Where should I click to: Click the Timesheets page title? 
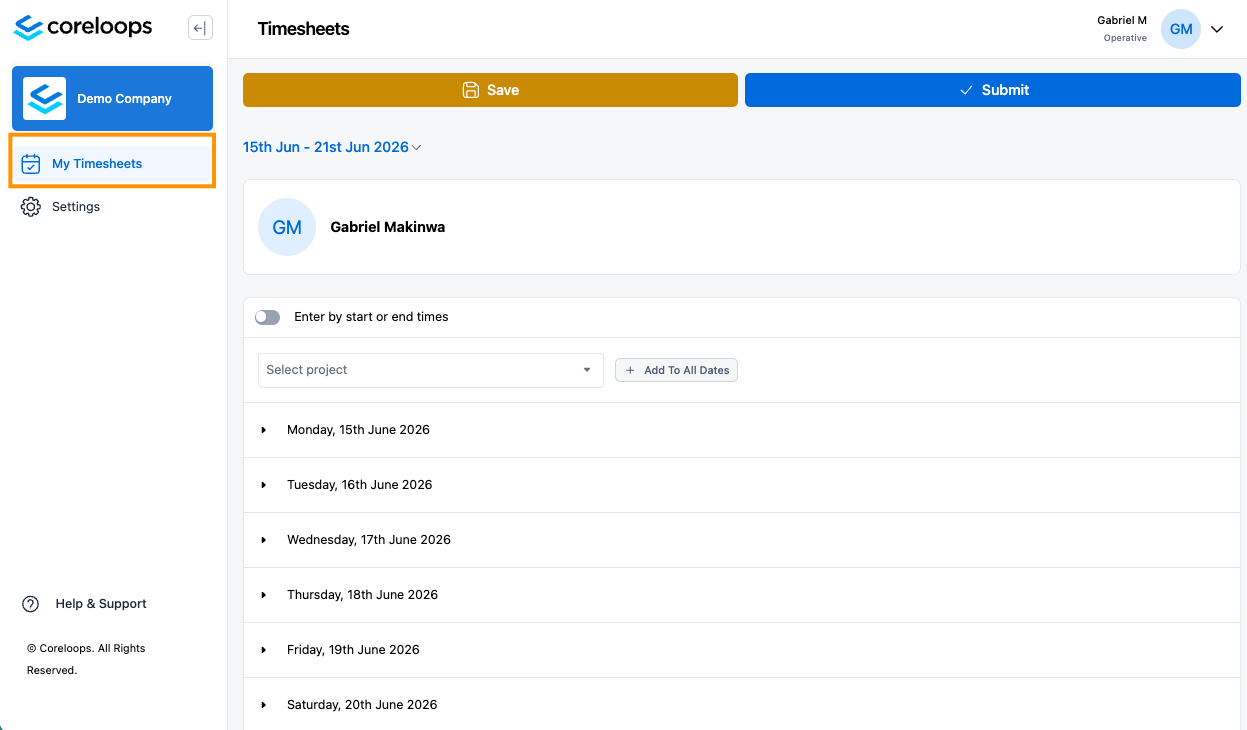[304, 29]
